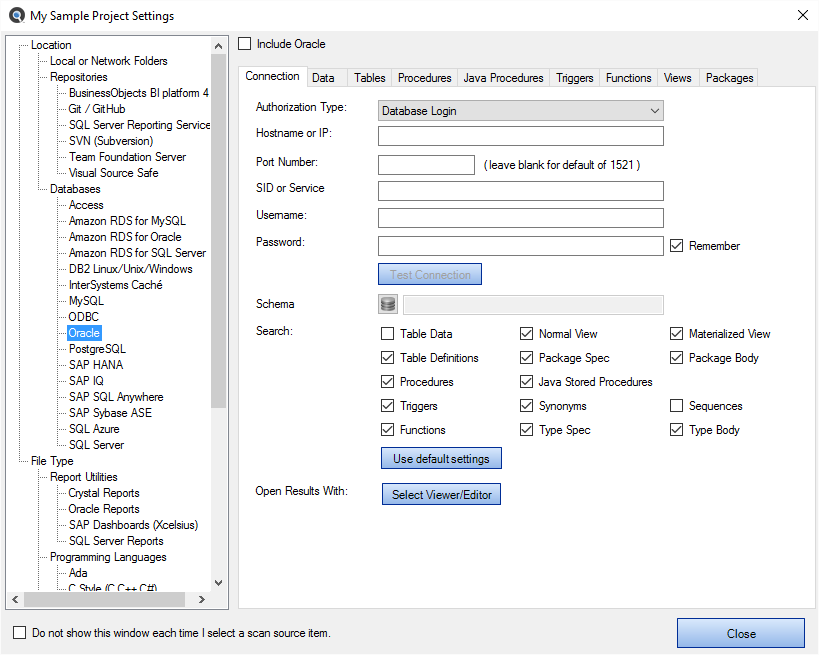Close the settings window with X
This screenshot has height=655, width=819.
803,15
